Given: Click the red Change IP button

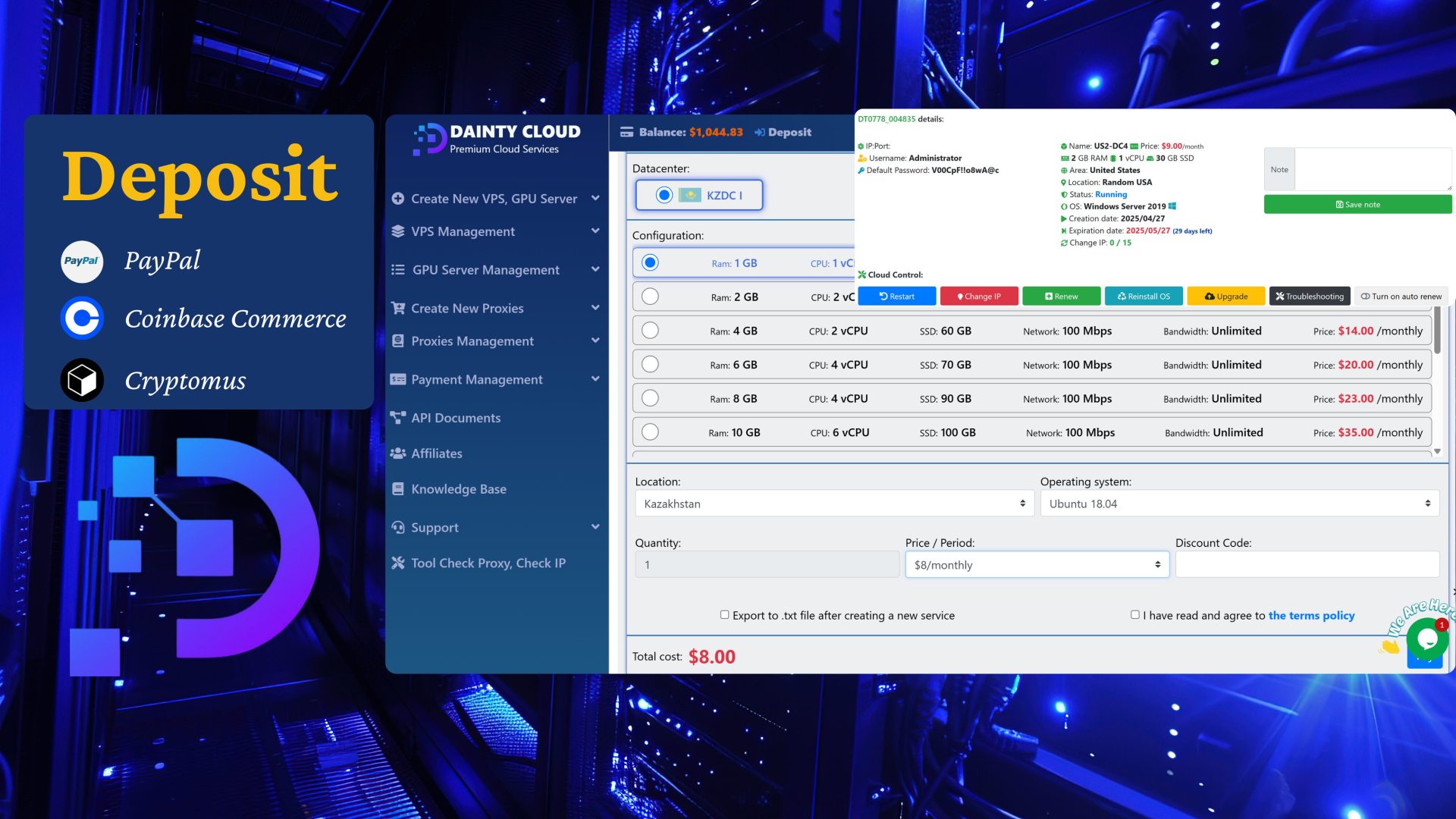Looking at the screenshot, I should click(979, 297).
